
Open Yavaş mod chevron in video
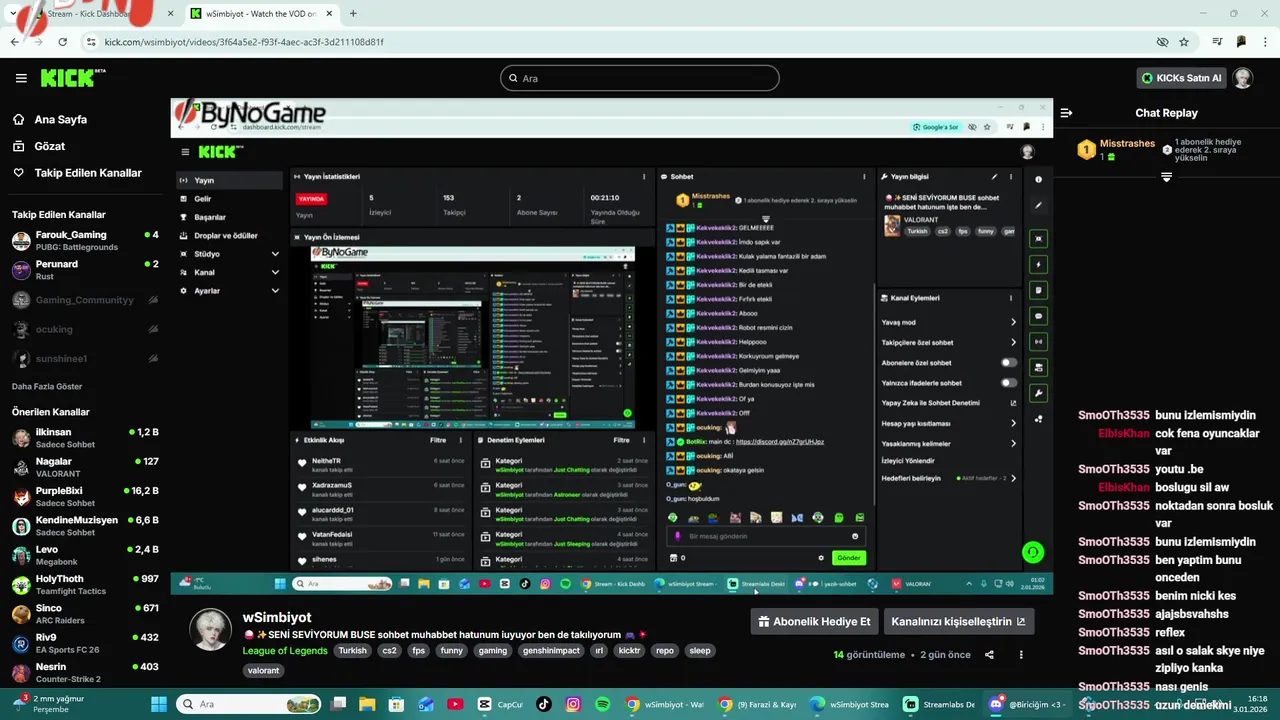pos(1013,322)
